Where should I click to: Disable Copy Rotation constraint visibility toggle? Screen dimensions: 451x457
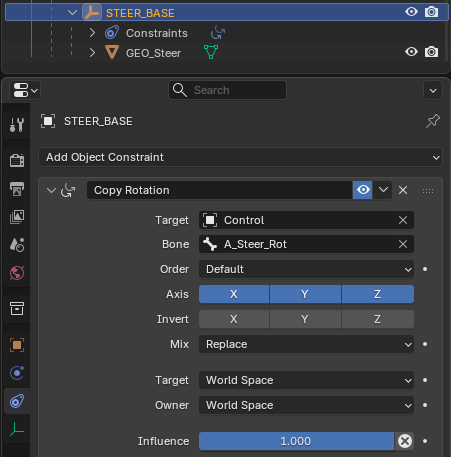coord(363,190)
